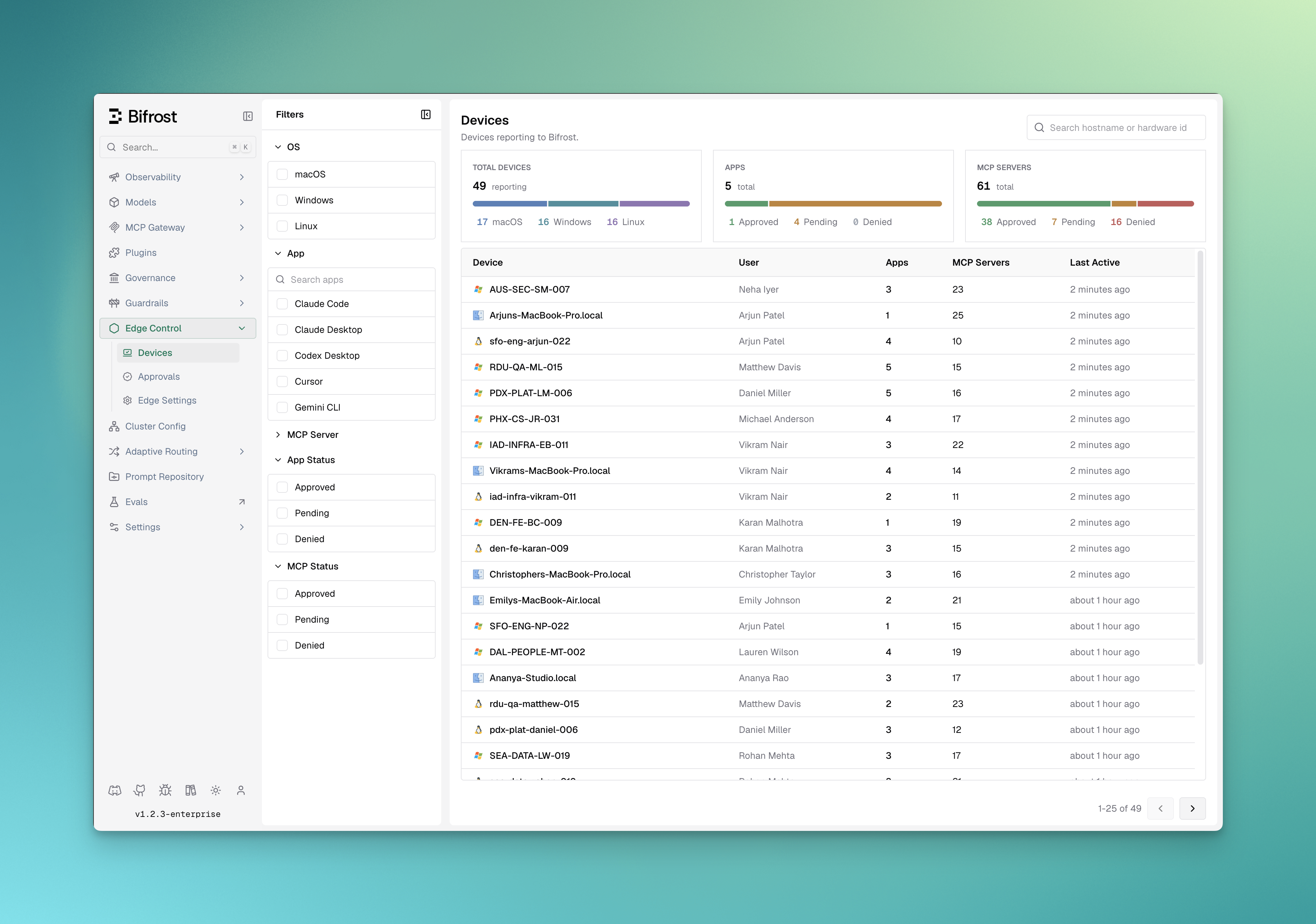The width and height of the screenshot is (1316, 924).
Task: Check the Codex Desktop app filter
Action: pos(282,356)
